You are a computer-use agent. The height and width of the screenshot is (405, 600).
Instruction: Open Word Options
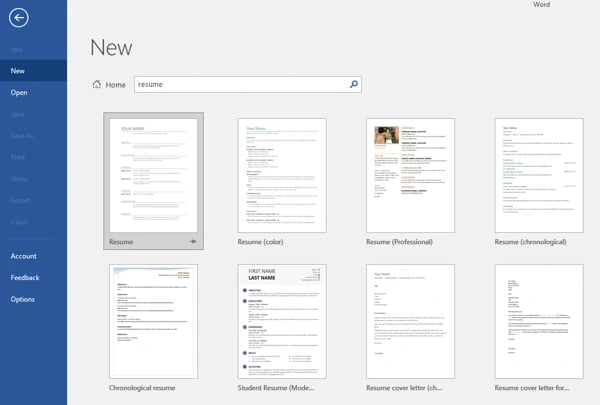click(23, 299)
